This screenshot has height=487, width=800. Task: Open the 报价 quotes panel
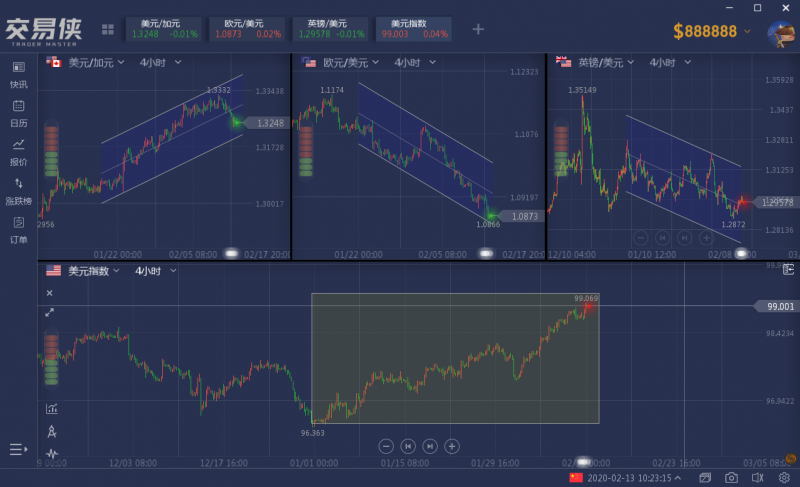[18, 150]
